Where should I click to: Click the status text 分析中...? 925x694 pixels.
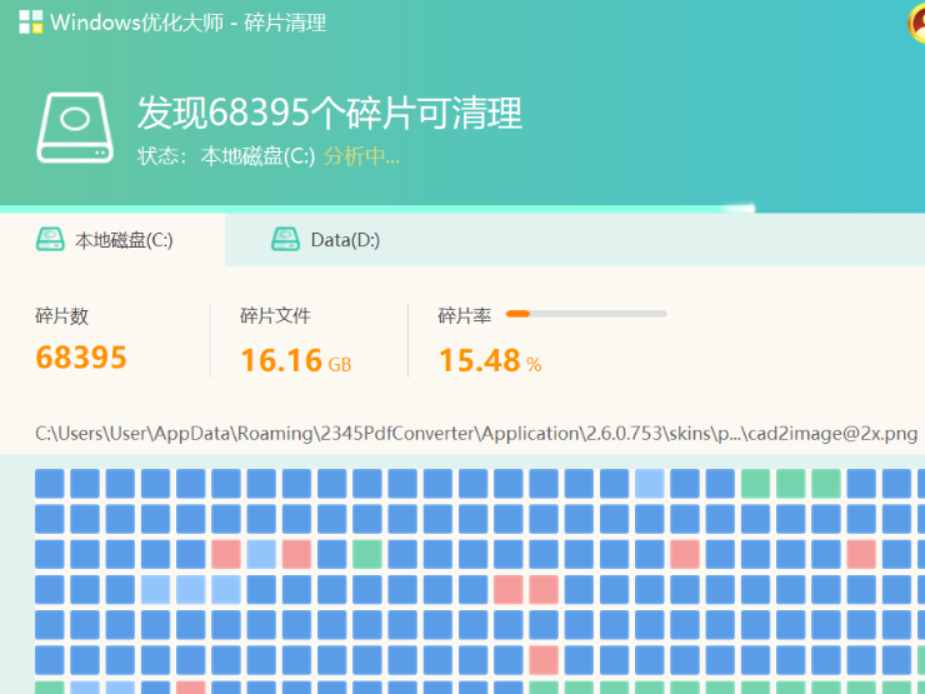[361, 156]
